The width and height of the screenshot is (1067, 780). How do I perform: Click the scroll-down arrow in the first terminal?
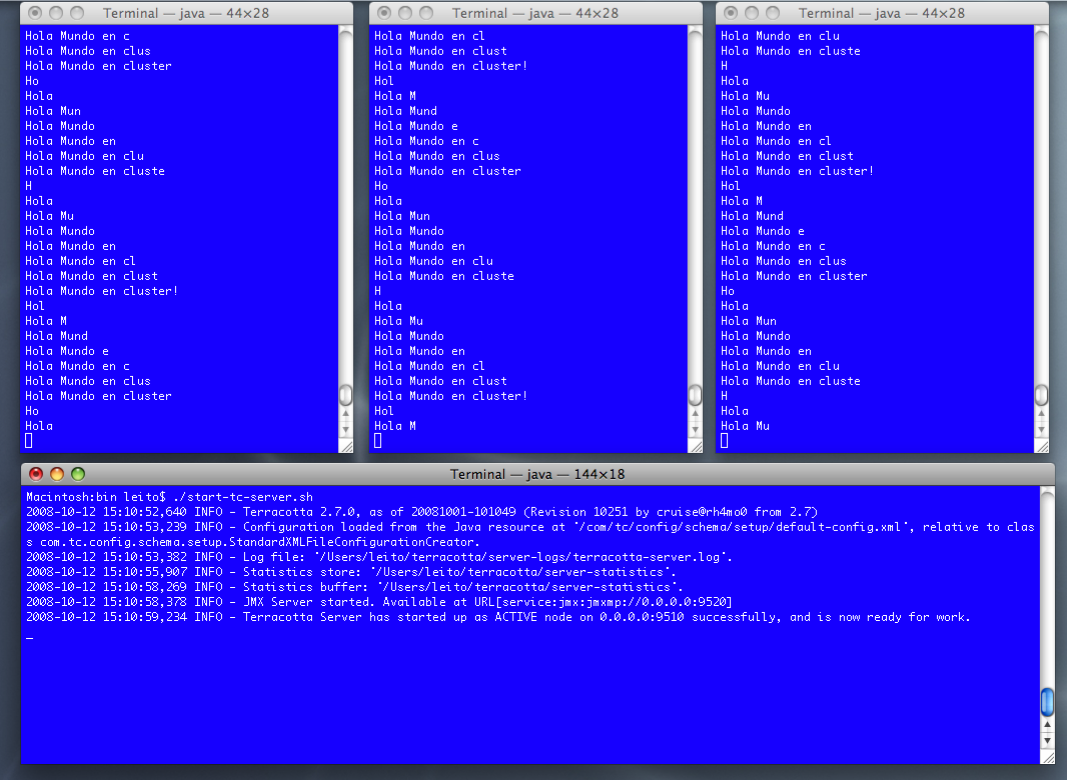pos(346,430)
